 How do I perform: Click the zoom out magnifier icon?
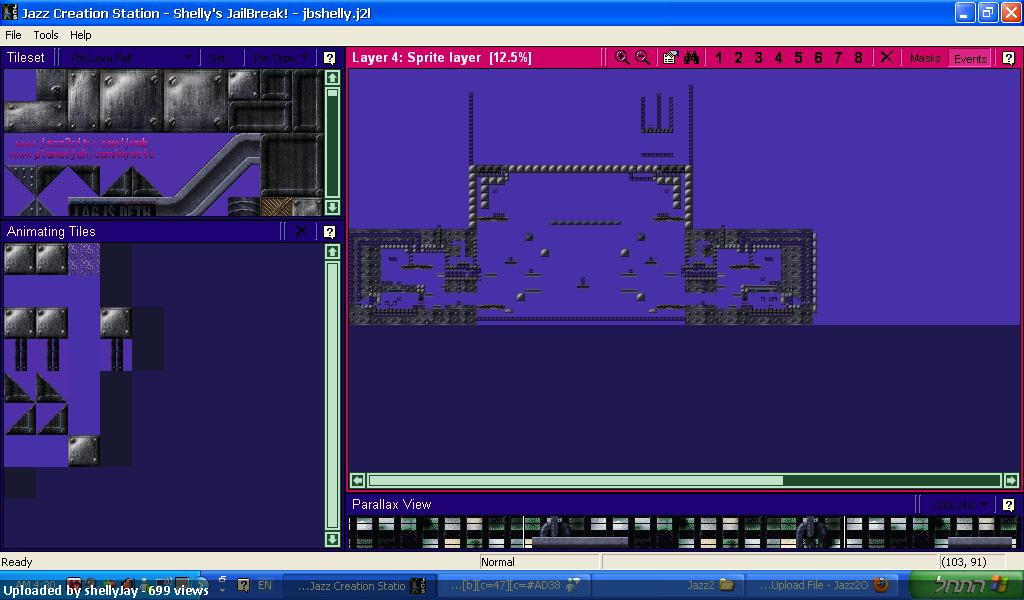643,57
